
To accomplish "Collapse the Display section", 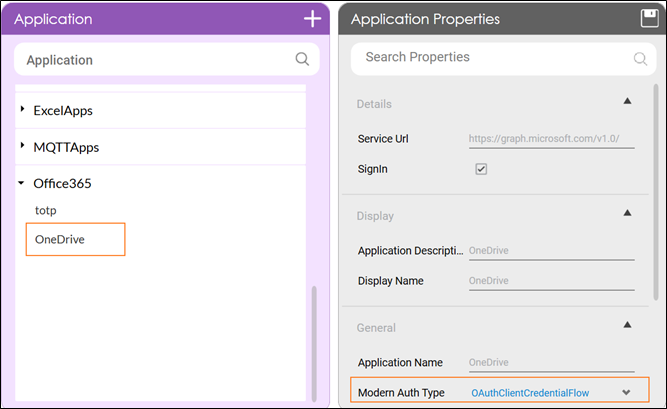I will [x=627, y=213].
